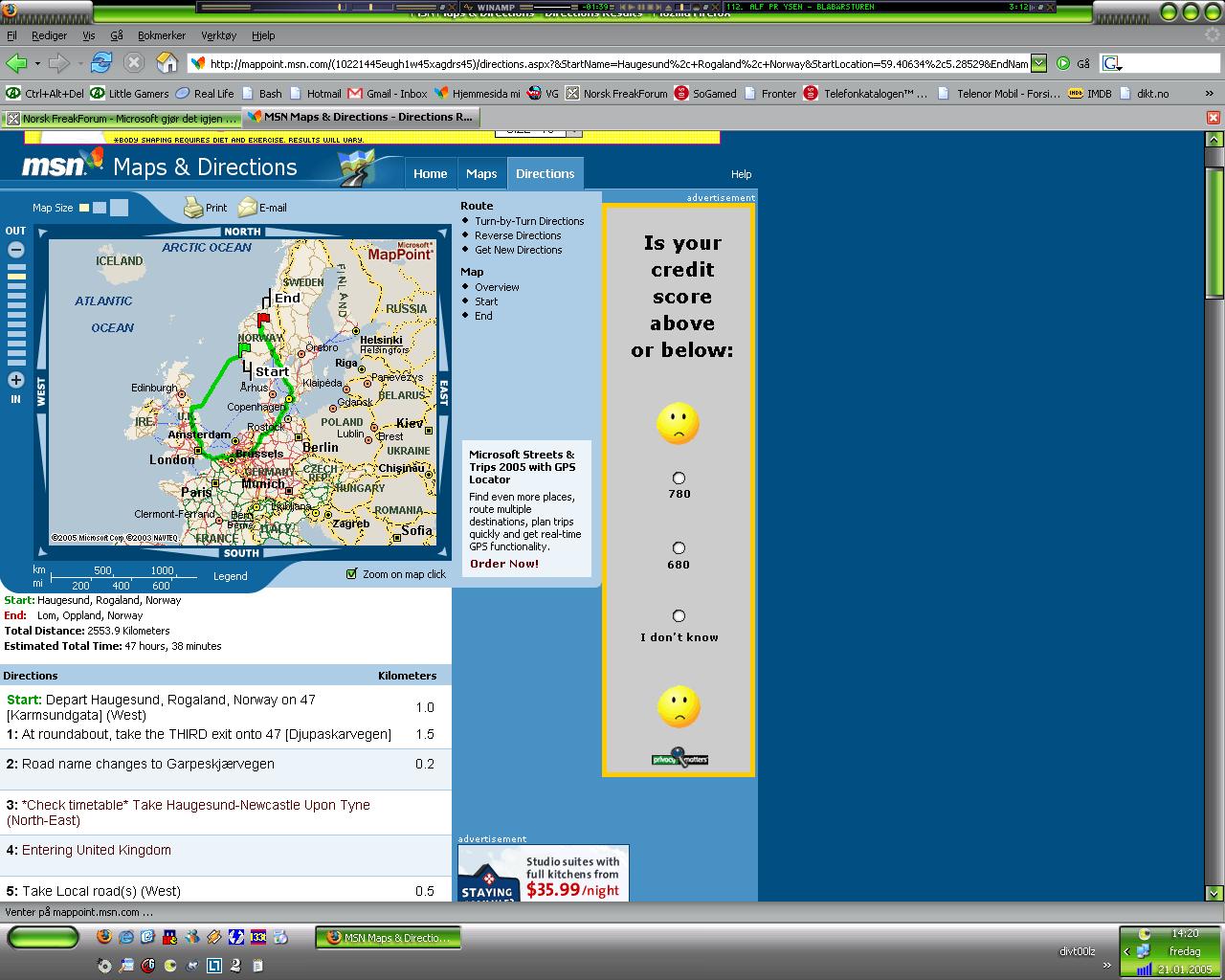Open the 133t quick launch icon
Screen dimensions: 1225x980
[x=258, y=937]
